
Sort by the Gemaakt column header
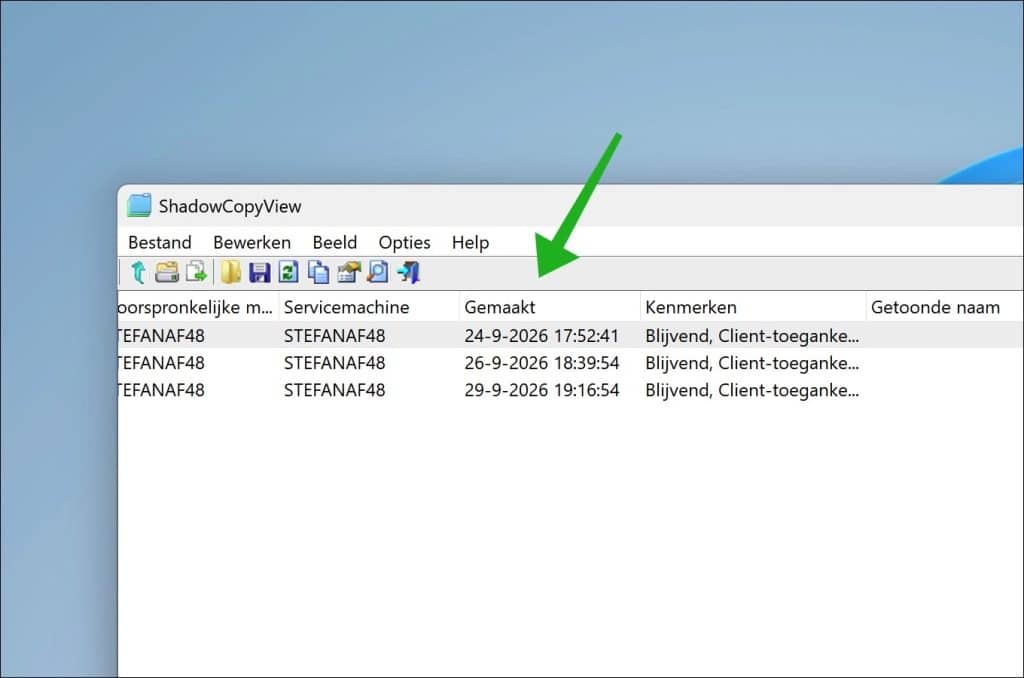[550, 307]
